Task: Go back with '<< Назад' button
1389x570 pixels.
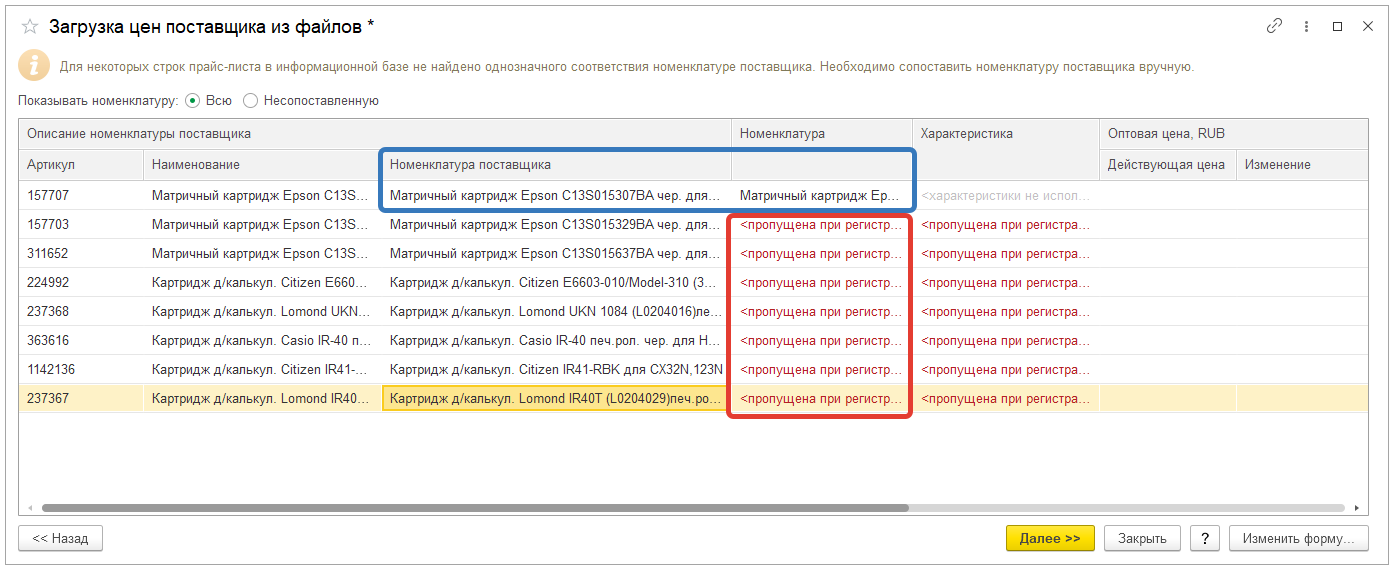Action: pos(60,538)
